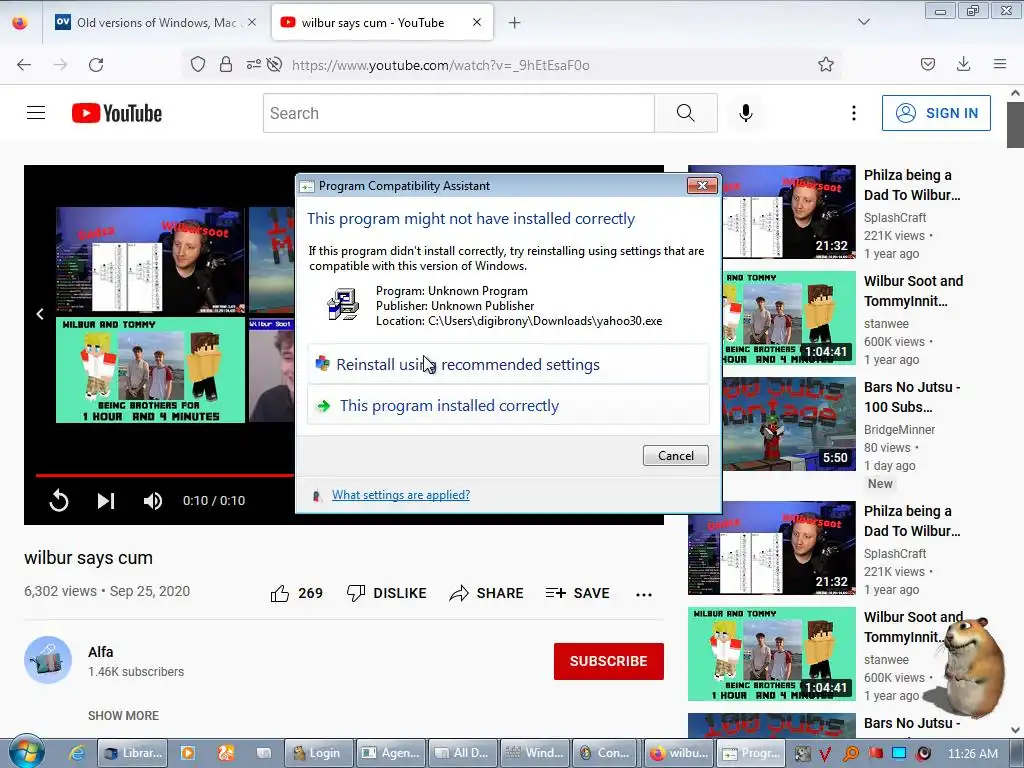The width and height of the screenshot is (1024, 768).
Task: Cancel the Program Compatibility Assistant dialog
Action: tap(675, 456)
